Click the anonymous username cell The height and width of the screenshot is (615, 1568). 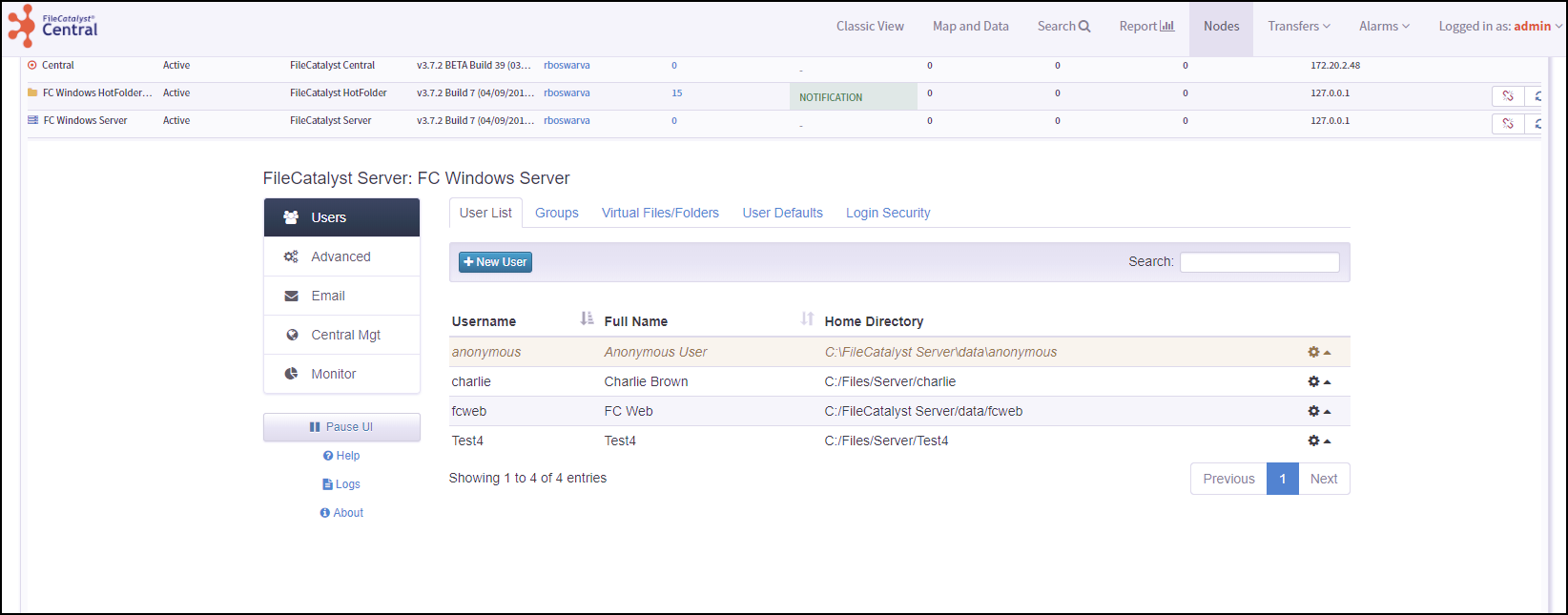tap(486, 352)
